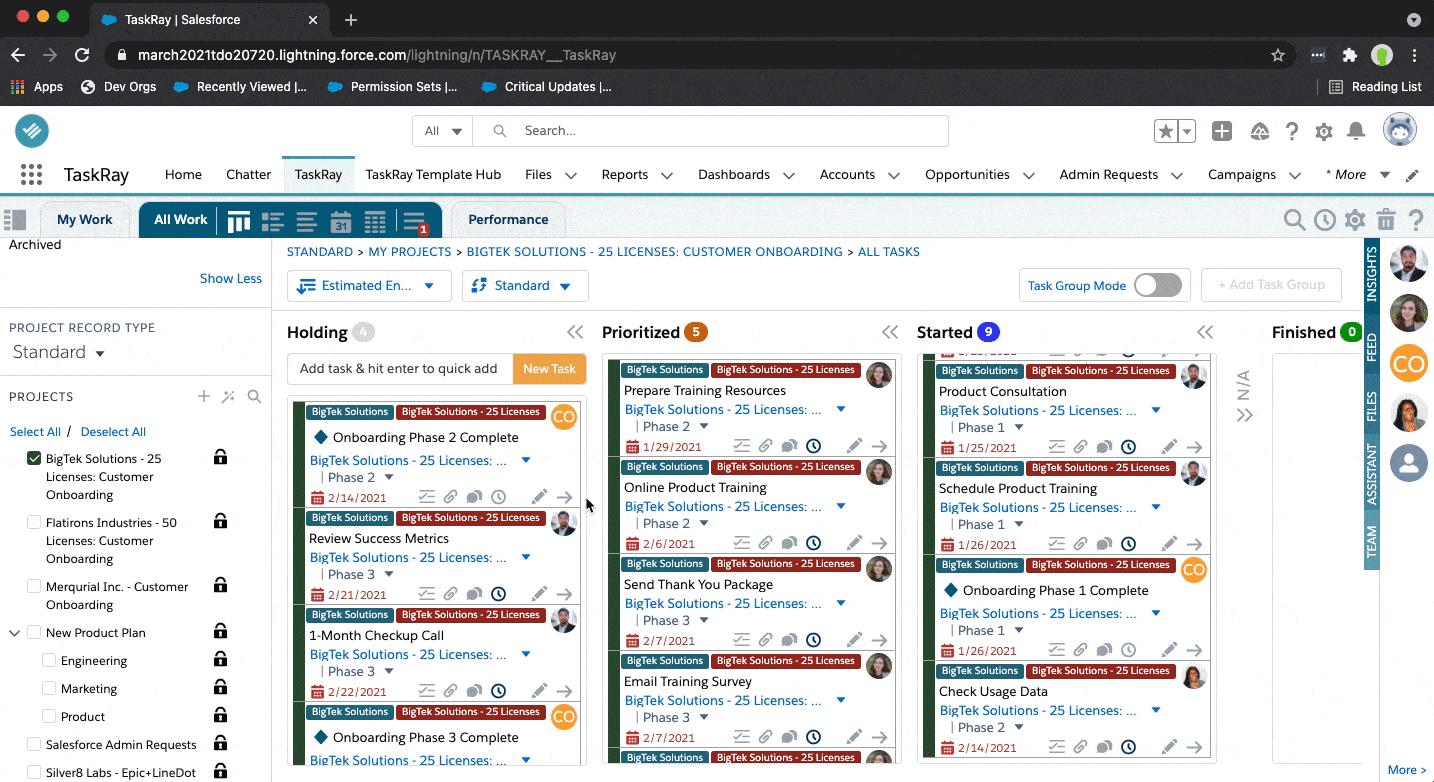
Task: Click checklist icon on 1-Month Checkup Call card
Action: (427, 691)
